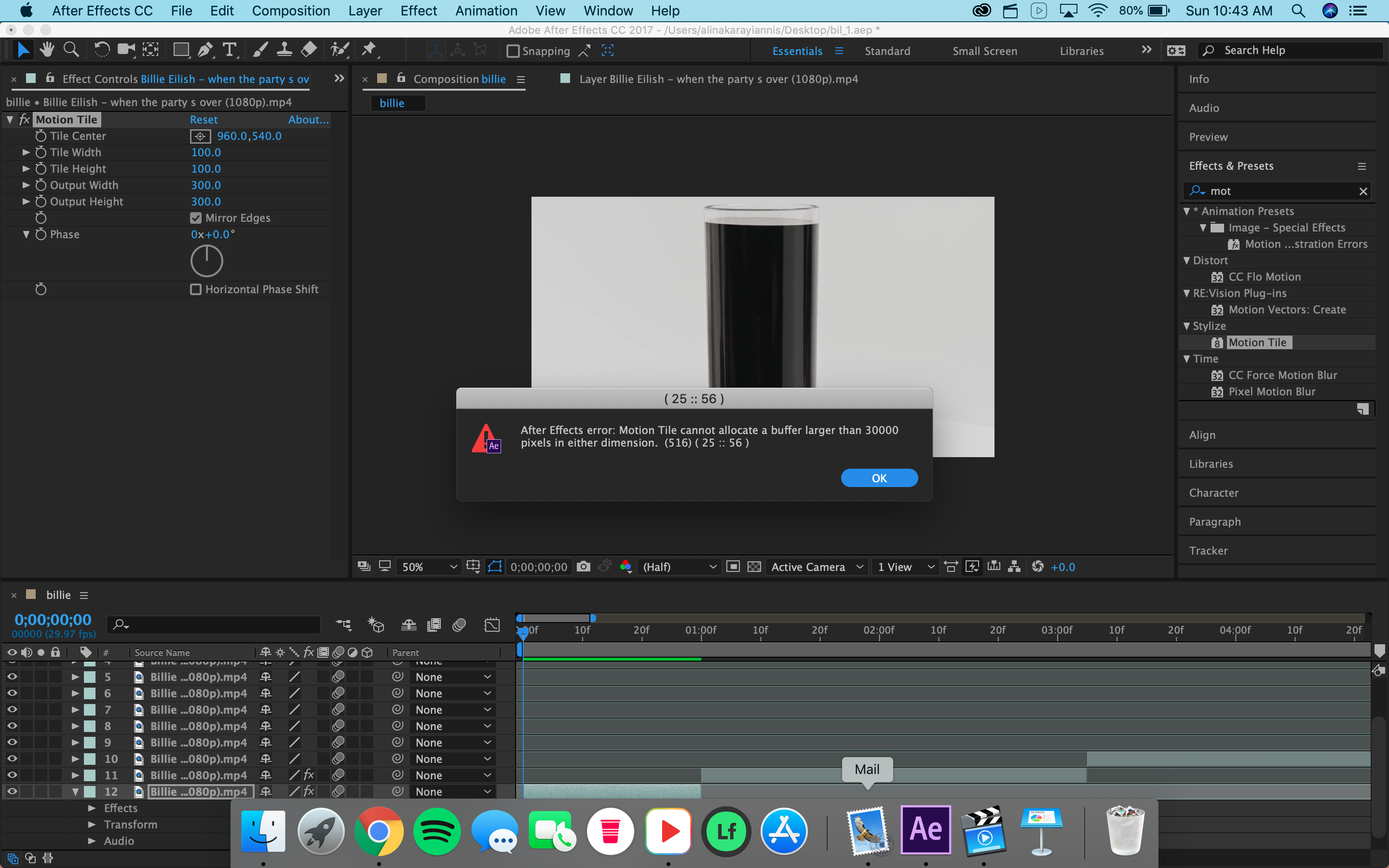Enable Horizontal Phase Shift checkbox
The height and width of the screenshot is (868, 1389).
tap(195, 289)
